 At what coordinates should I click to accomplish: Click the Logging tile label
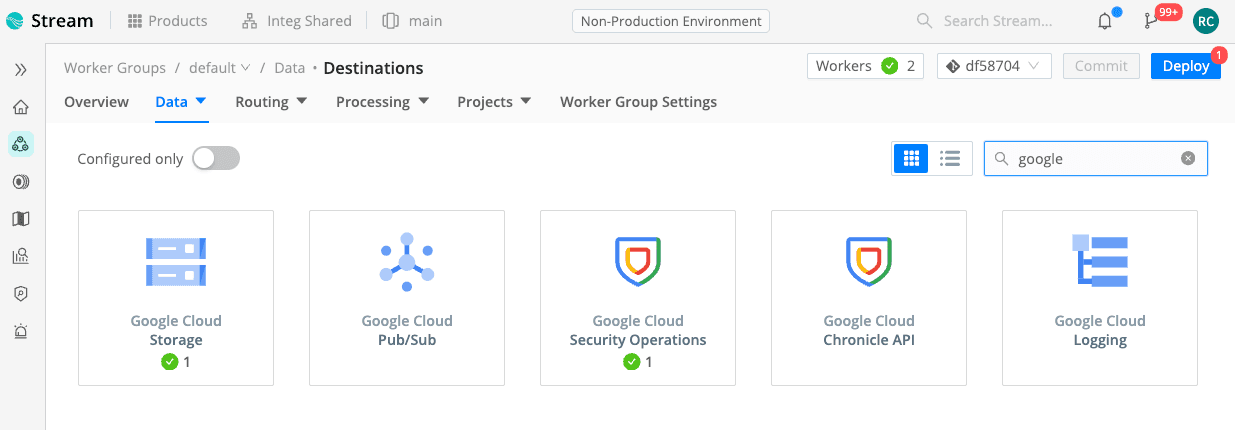1100,340
